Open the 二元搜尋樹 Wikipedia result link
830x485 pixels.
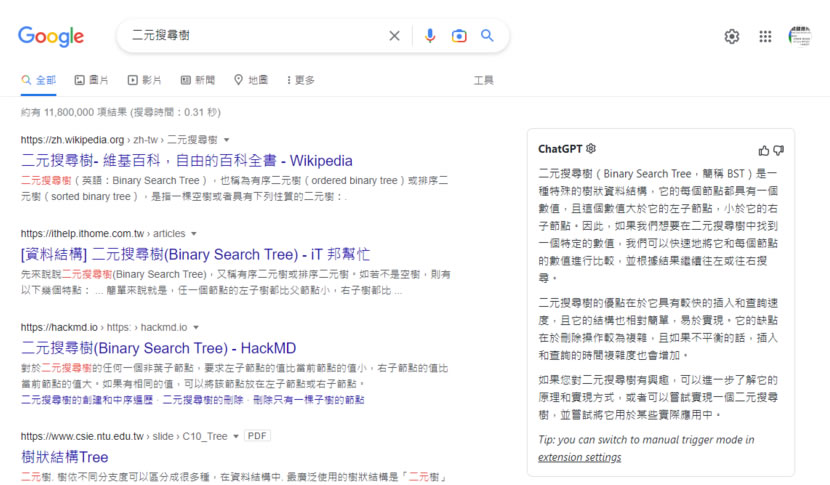[186, 160]
